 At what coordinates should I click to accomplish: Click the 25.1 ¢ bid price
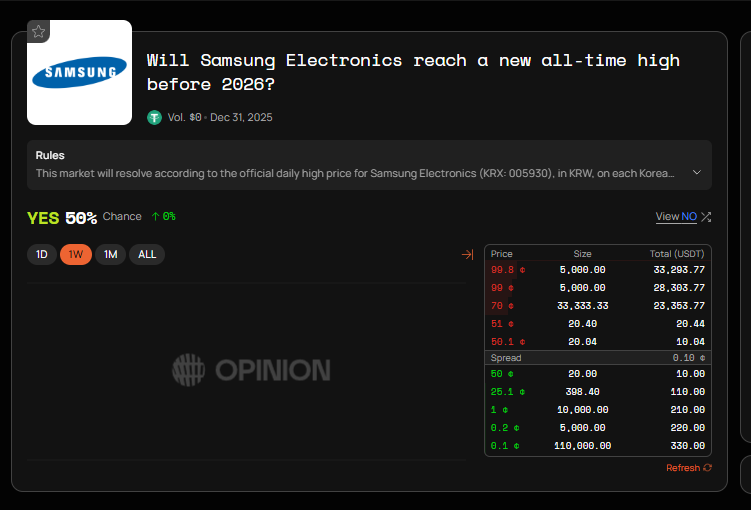click(x=508, y=392)
